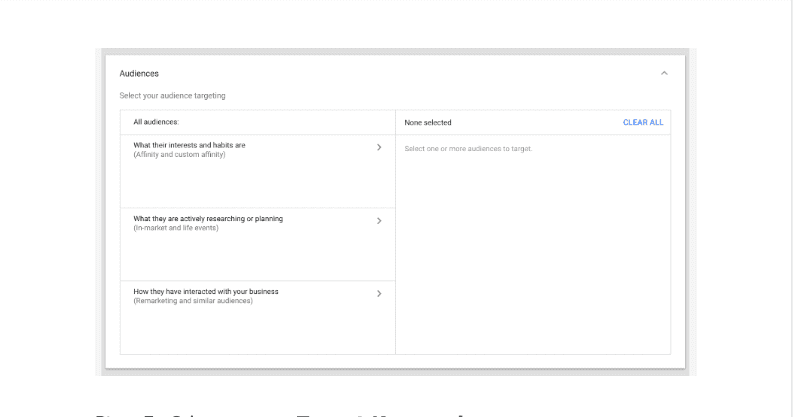This screenshot has height=417, width=793.
Task: Expand the interacted with your business chevron
Action: tap(379, 294)
